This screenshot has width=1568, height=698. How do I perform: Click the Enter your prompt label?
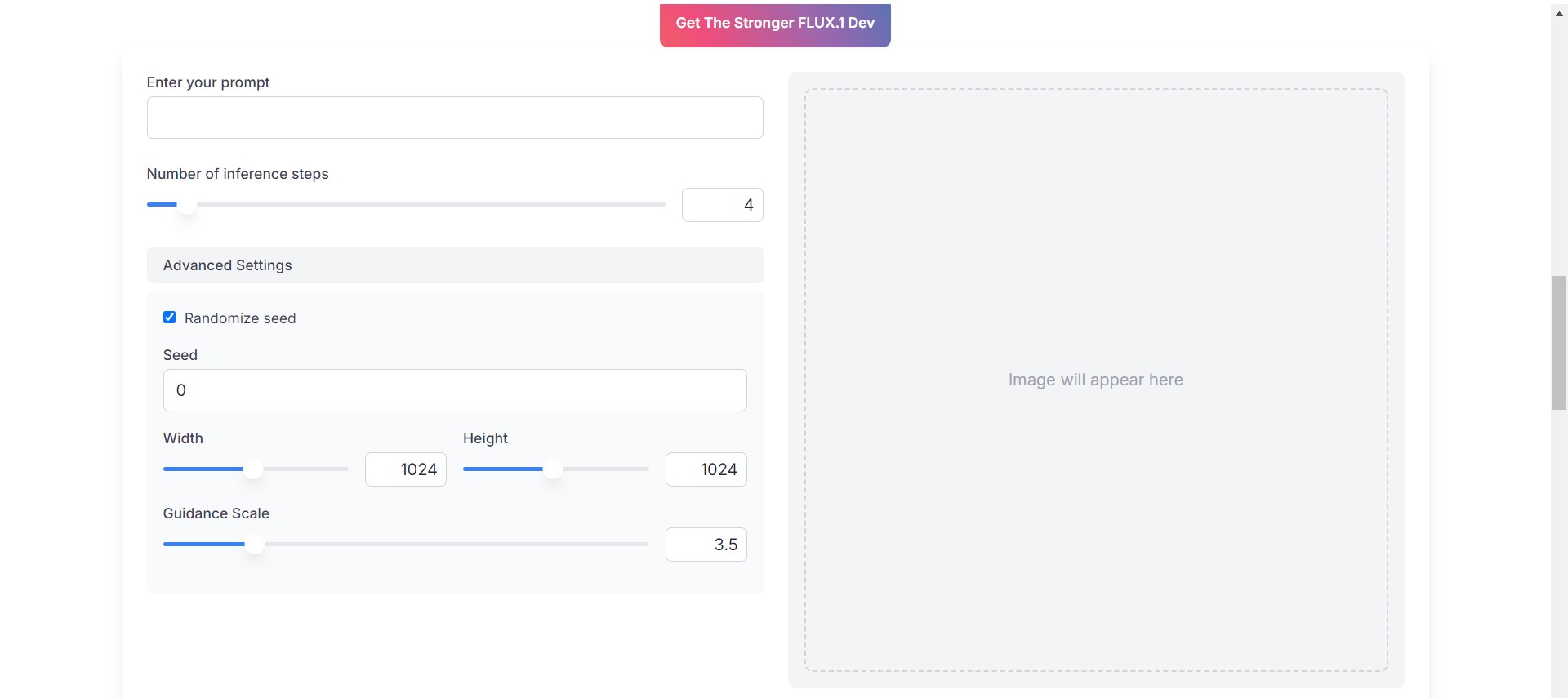click(x=208, y=82)
